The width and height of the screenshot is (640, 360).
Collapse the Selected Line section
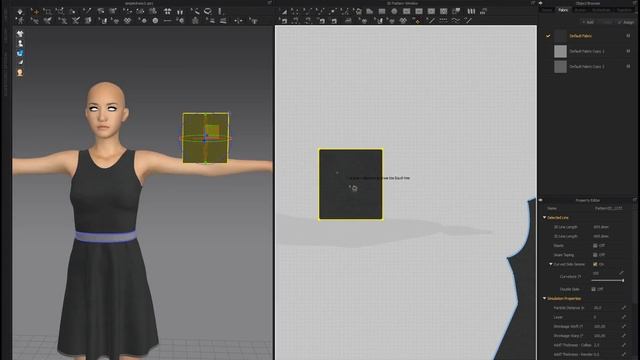coord(544,218)
